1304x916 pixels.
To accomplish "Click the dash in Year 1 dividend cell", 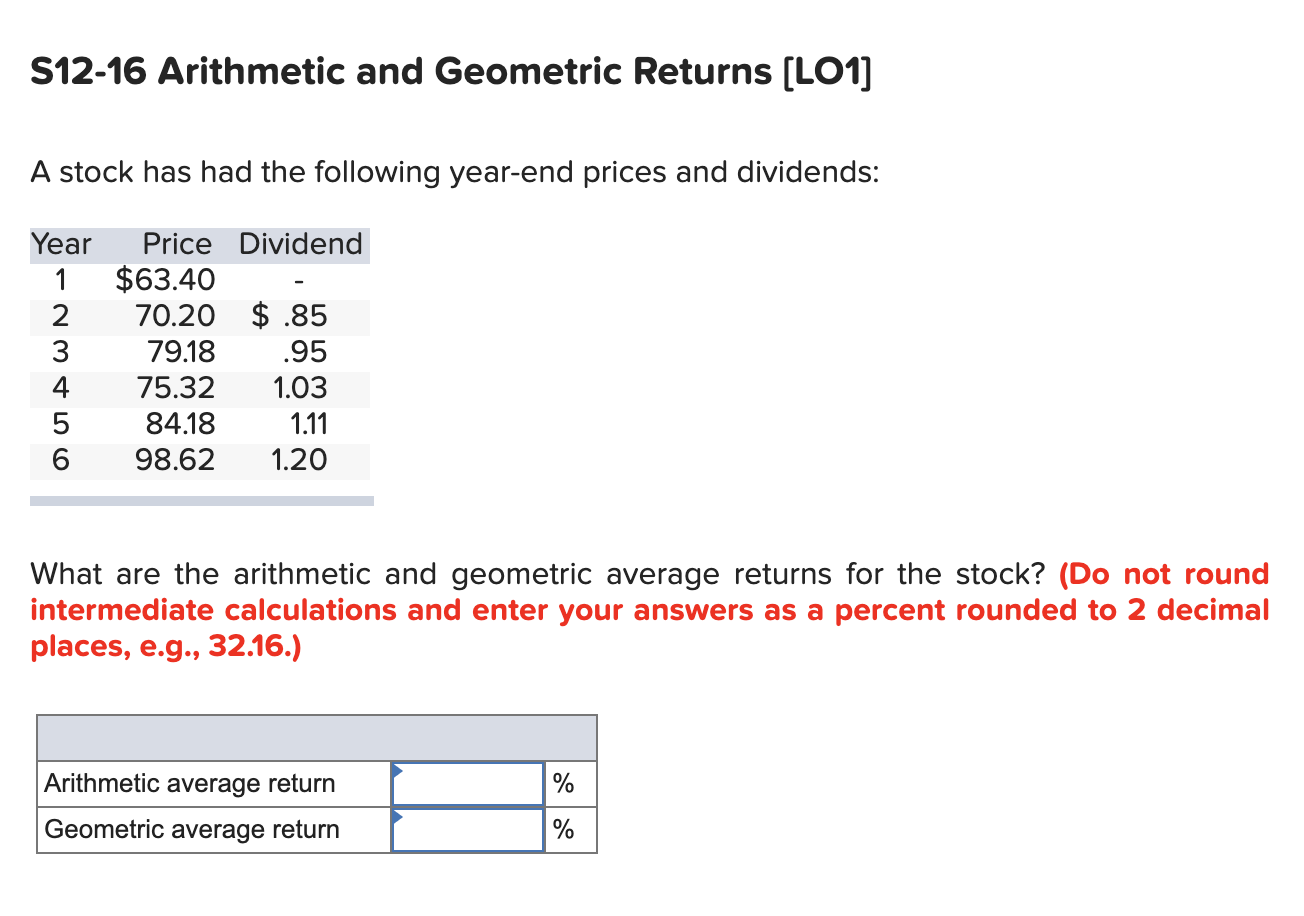I will pyautogui.click(x=298, y=280).
